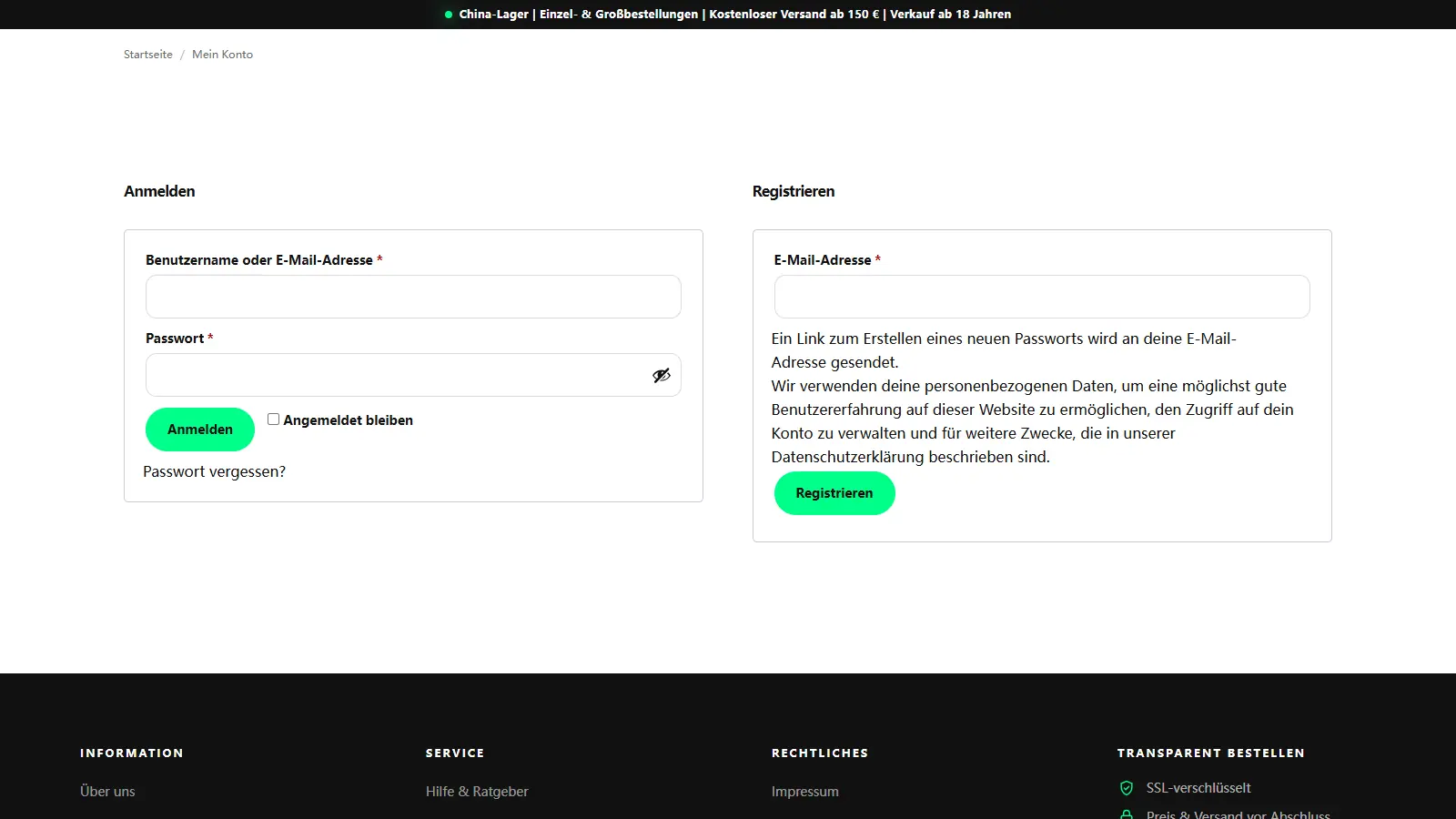Click the green status dot in top banner
1456x819 pixels.
(x=449, y=15)
